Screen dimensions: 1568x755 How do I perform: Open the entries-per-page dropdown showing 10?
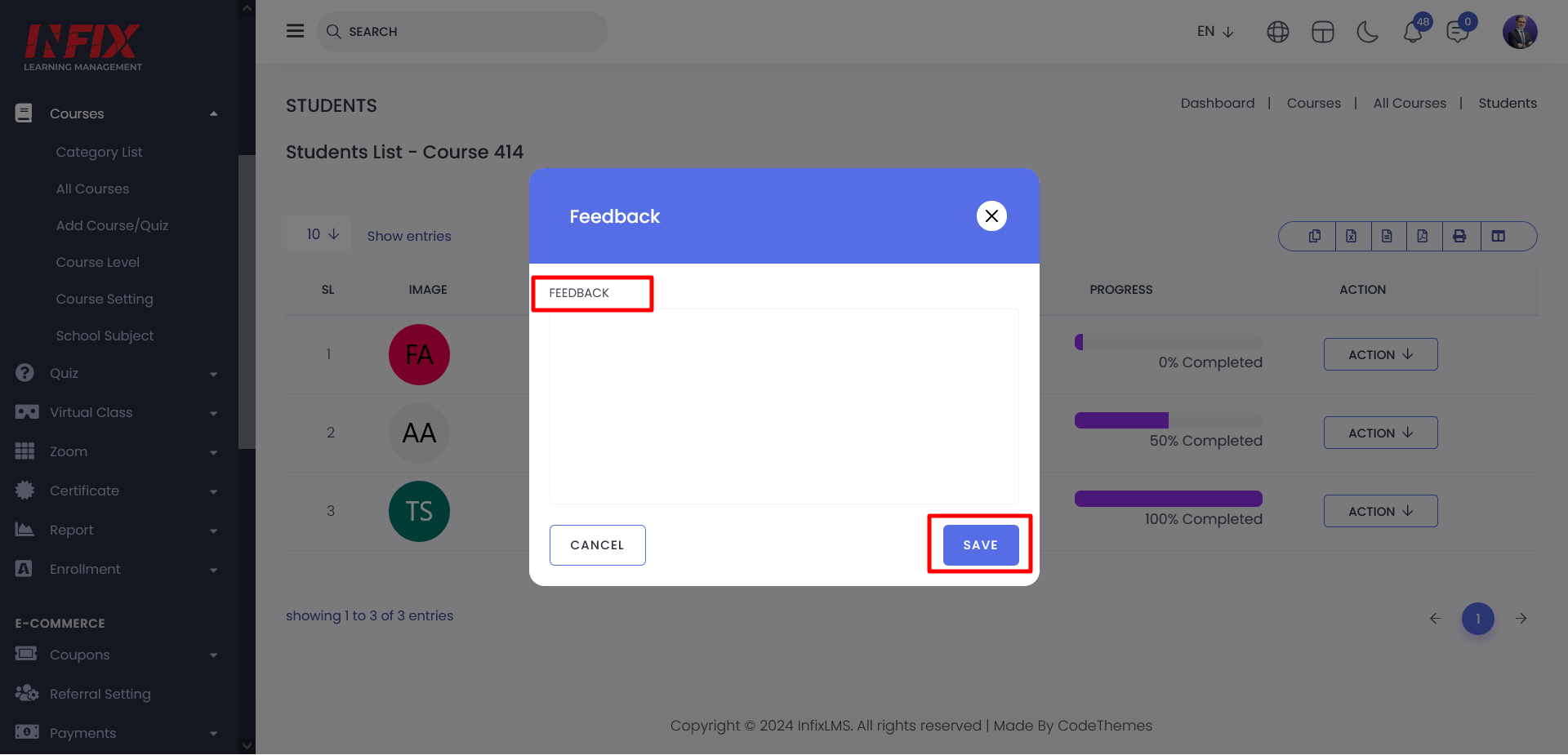319,234
